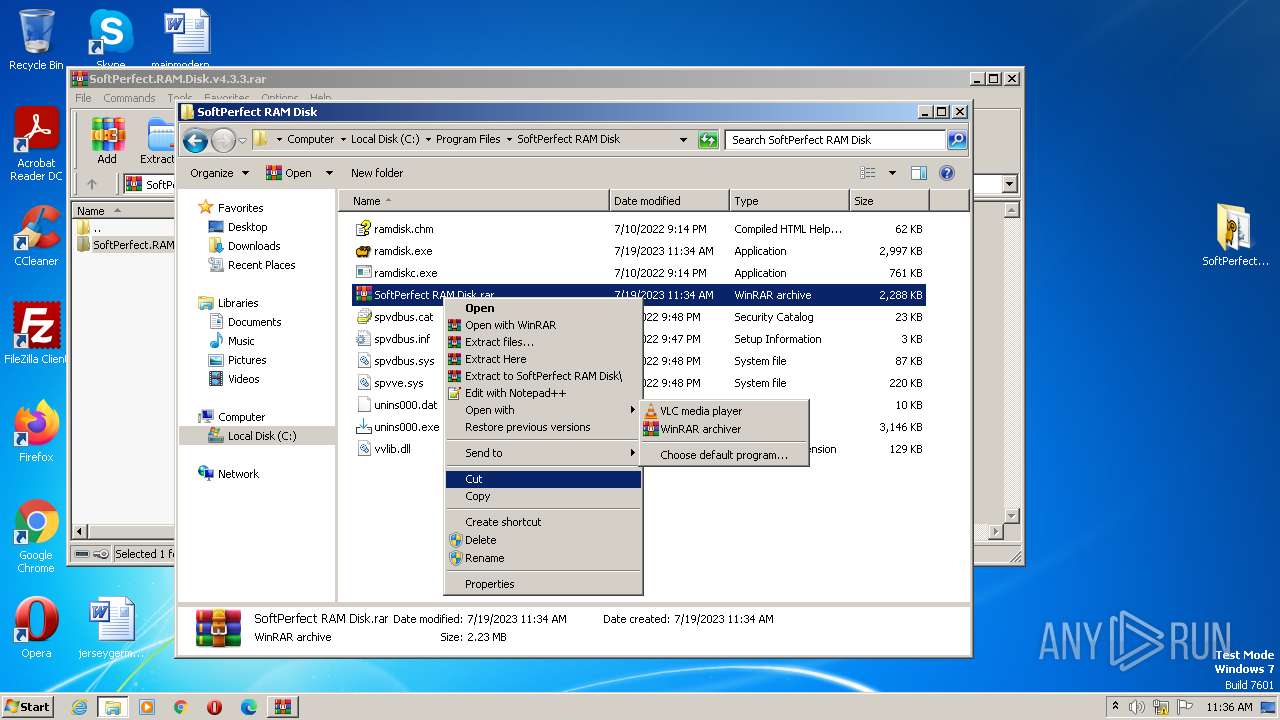Click the WinRAR taskbar button
The height and width of the screenshot is (720, 1280).
pos(282,707)
